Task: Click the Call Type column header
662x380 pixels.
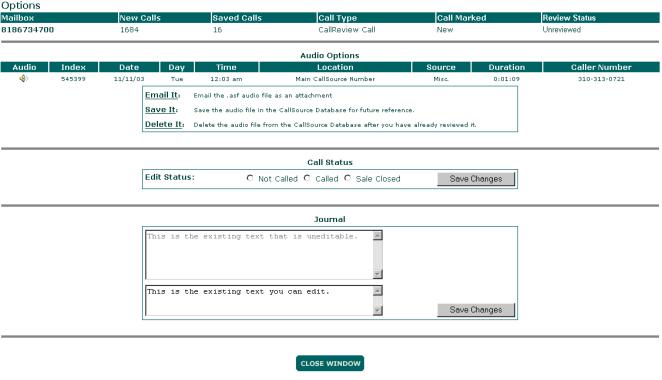Action: (376, 18)
